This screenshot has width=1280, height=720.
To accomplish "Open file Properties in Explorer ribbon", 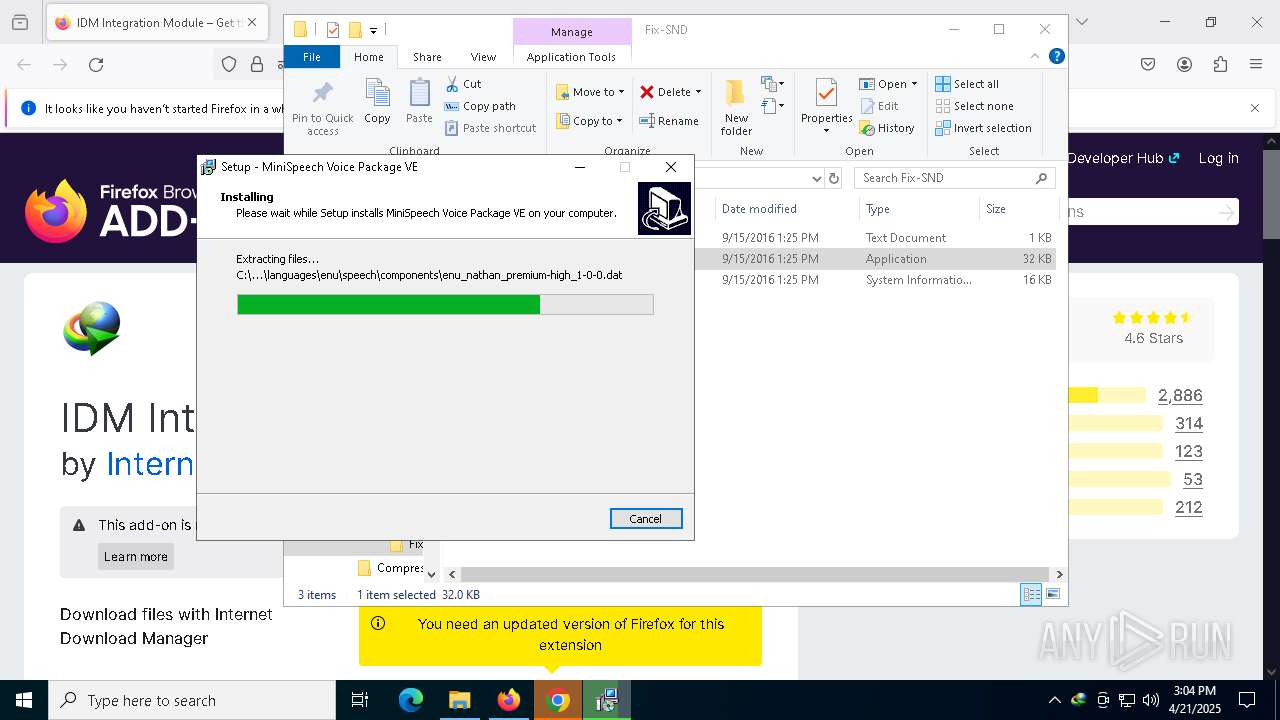I will point(826,108).
